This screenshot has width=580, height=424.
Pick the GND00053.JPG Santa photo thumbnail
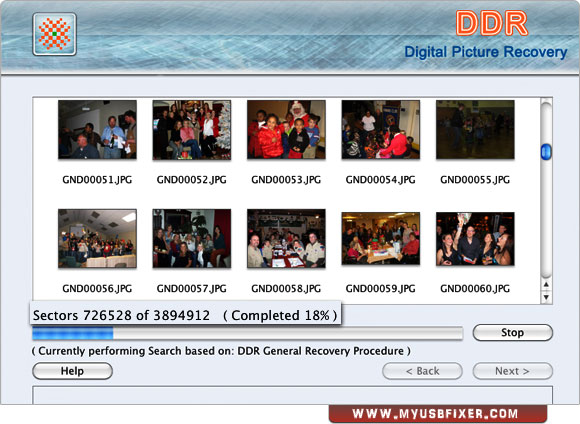click(x=286, y=129)
